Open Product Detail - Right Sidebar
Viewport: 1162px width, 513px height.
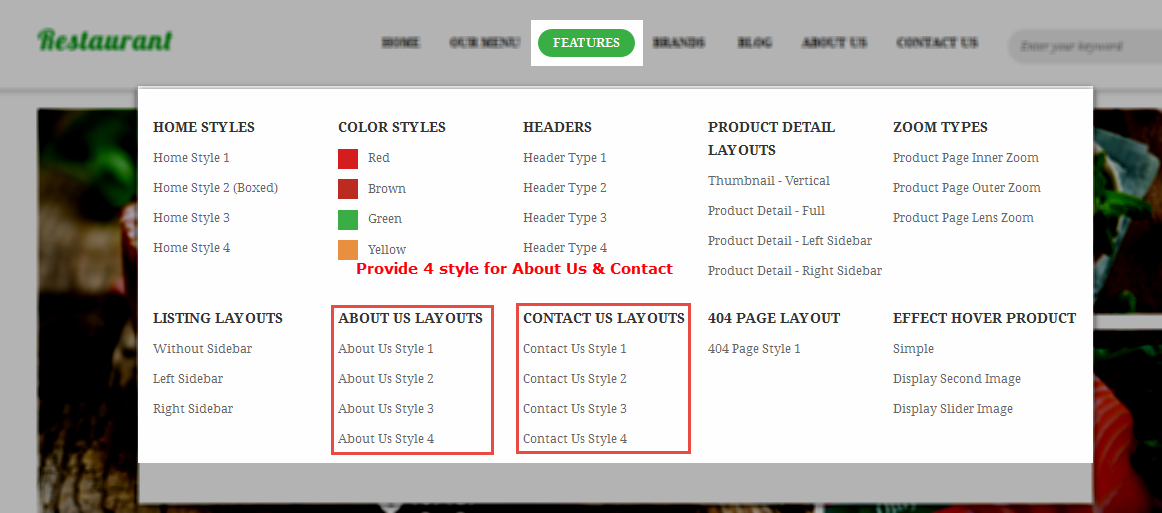(795, 271)
